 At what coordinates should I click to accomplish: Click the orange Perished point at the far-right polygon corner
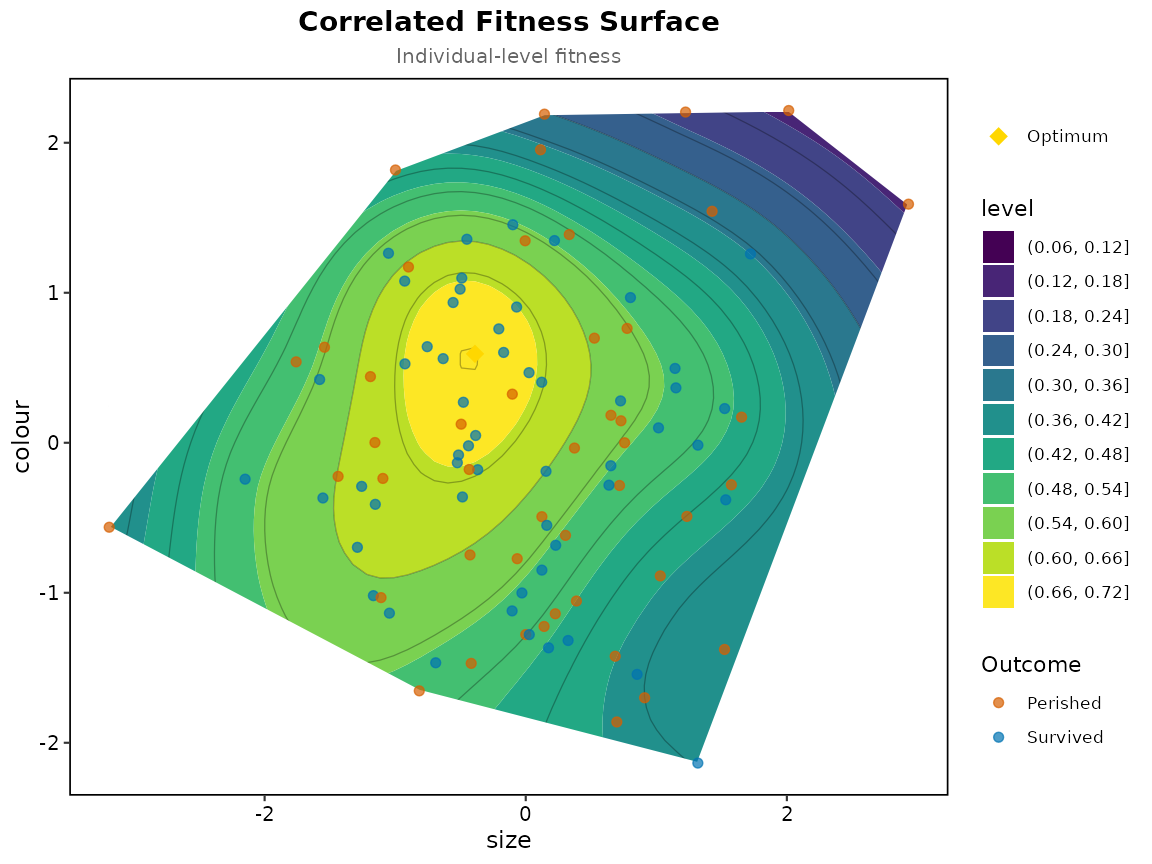point(907,204)
